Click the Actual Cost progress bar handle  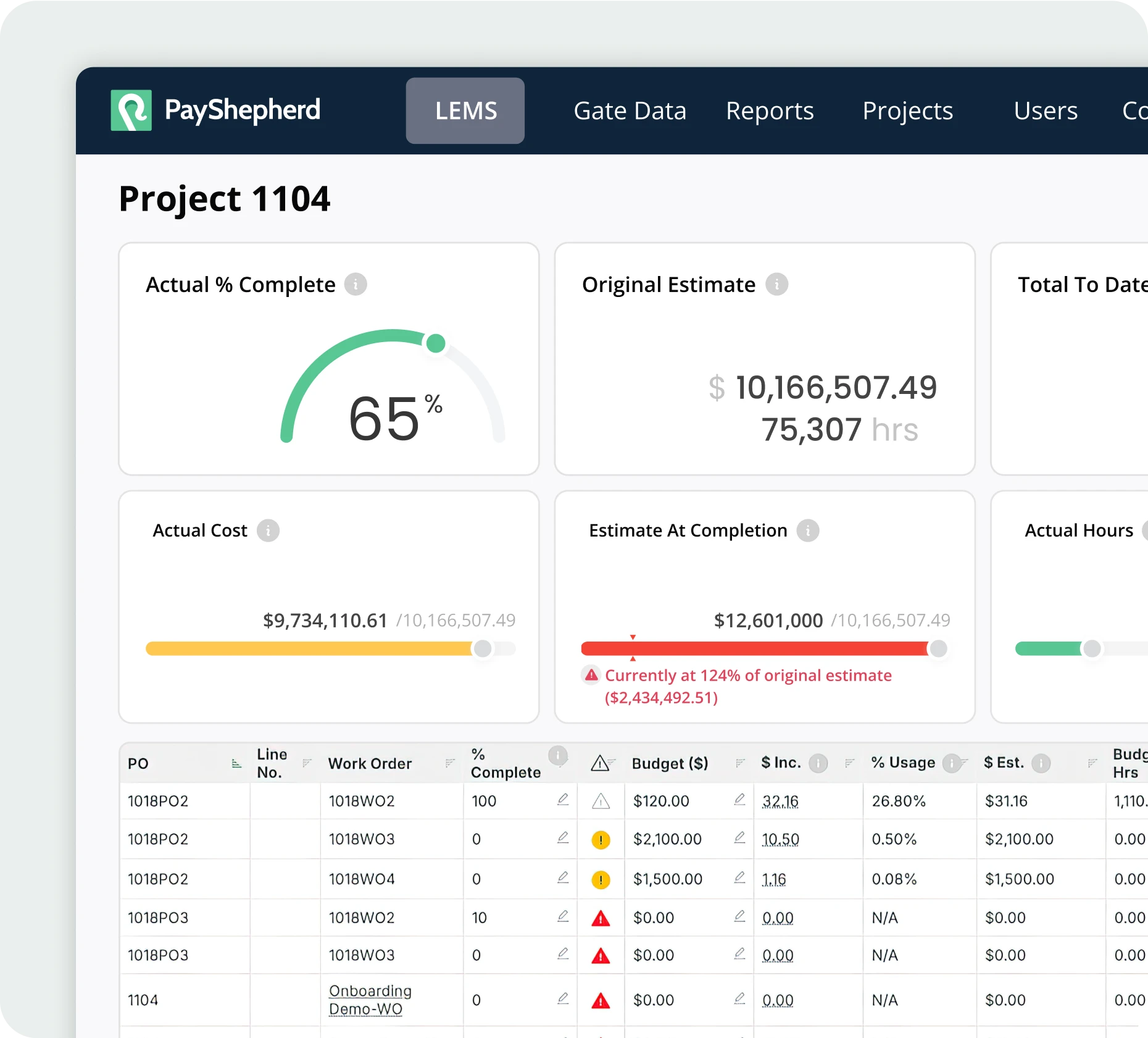(483, 648)
